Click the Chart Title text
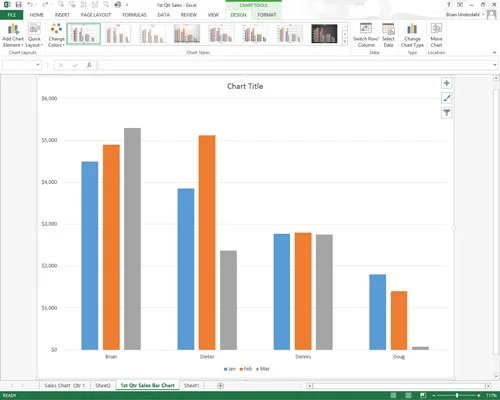The image size is (500, 400). pyautogui.click(x=245, y=86)
